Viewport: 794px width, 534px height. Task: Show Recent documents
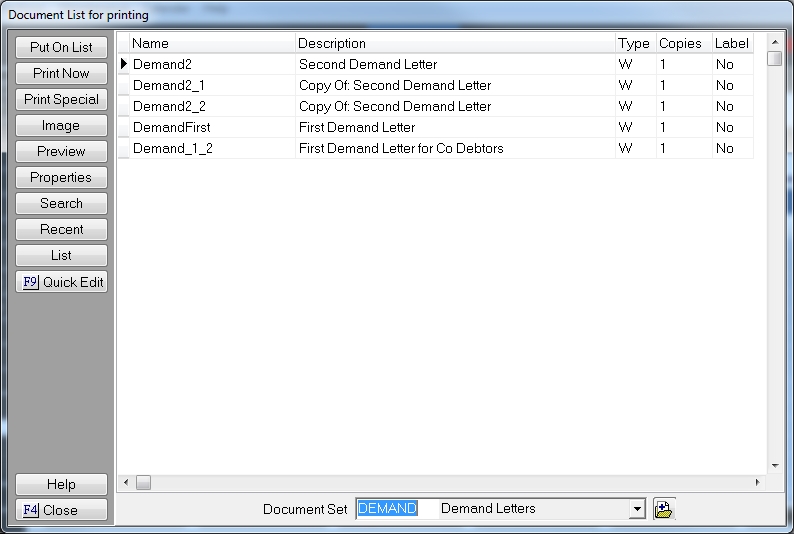coord(61,230)
